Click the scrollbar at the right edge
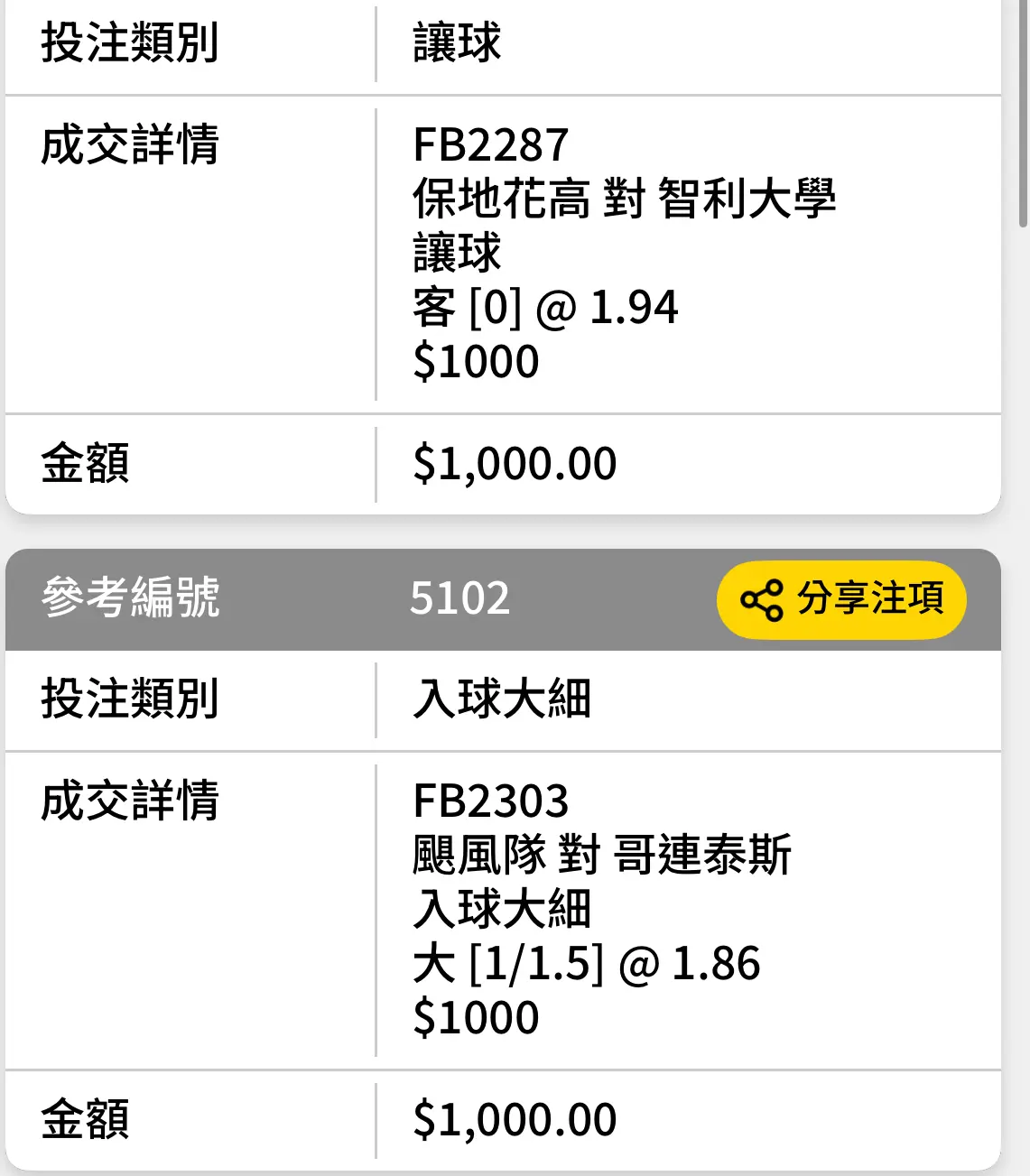 (1023, 113)
